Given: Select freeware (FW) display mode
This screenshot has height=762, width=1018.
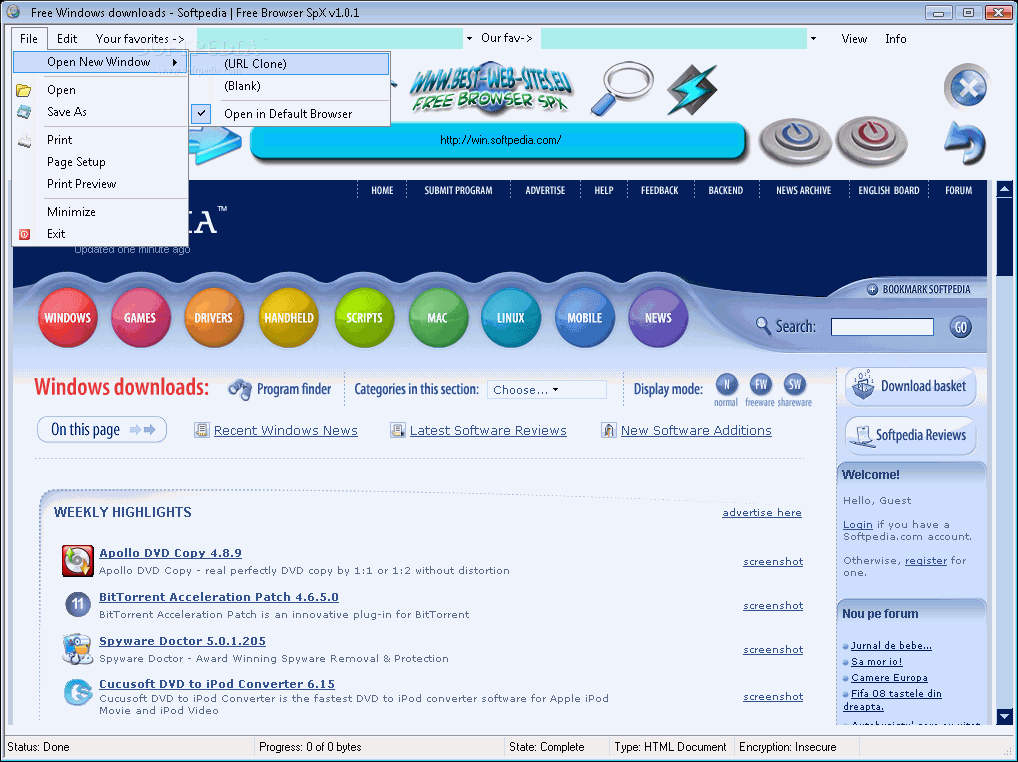Looking at the screenshot, I should tap(761, 384).
